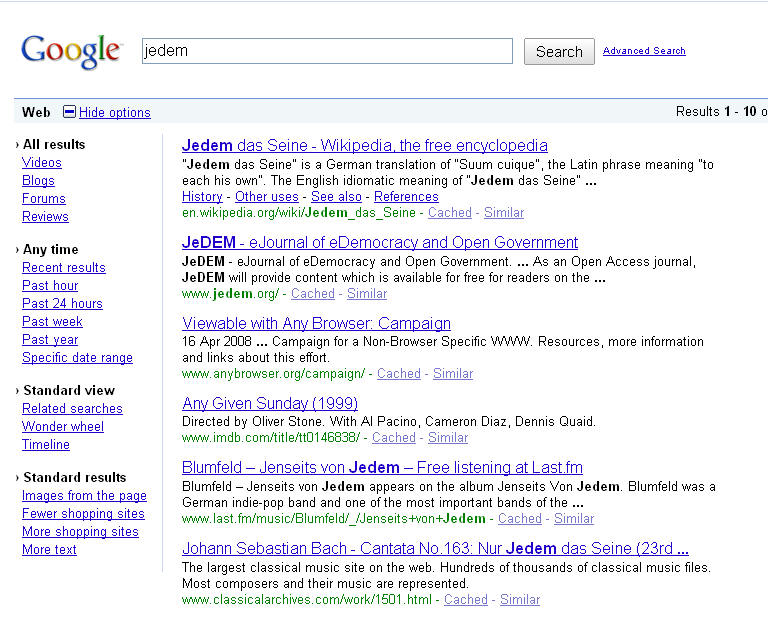
Task: Choose Fewer shopping sites
Action: click(x=83, y=514)
